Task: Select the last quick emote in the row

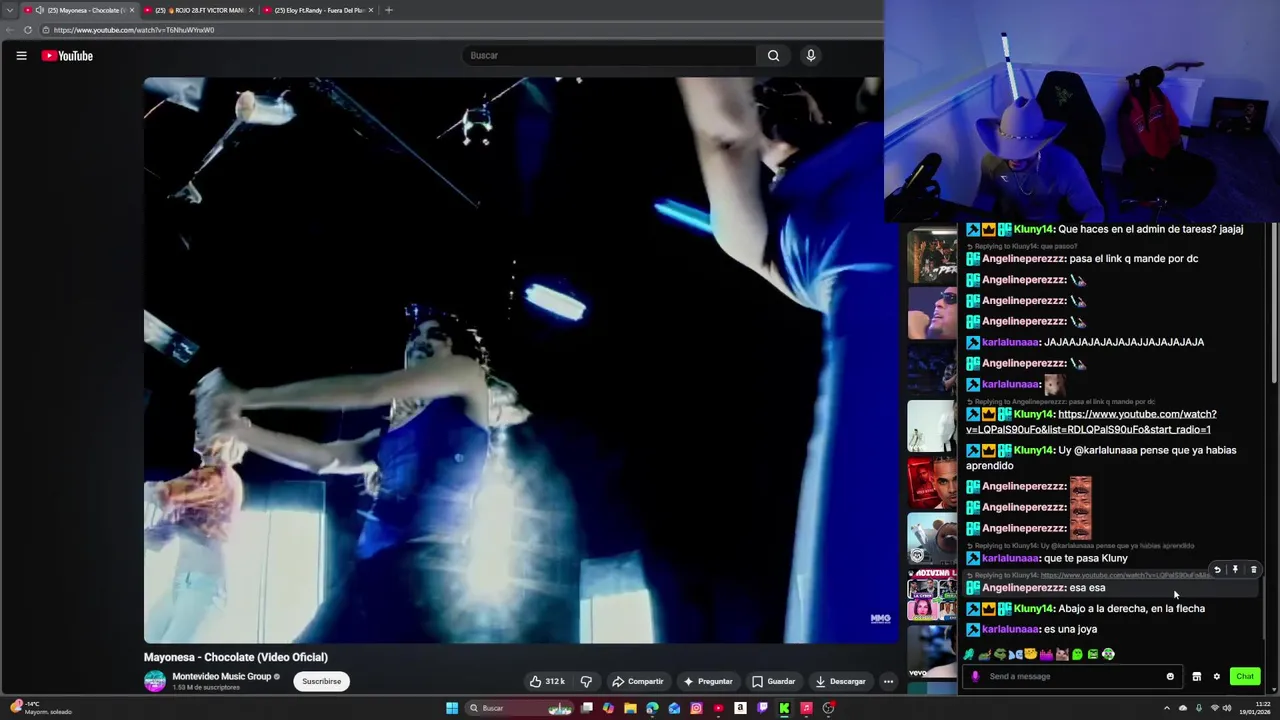Action: [x=1108, y=655]
